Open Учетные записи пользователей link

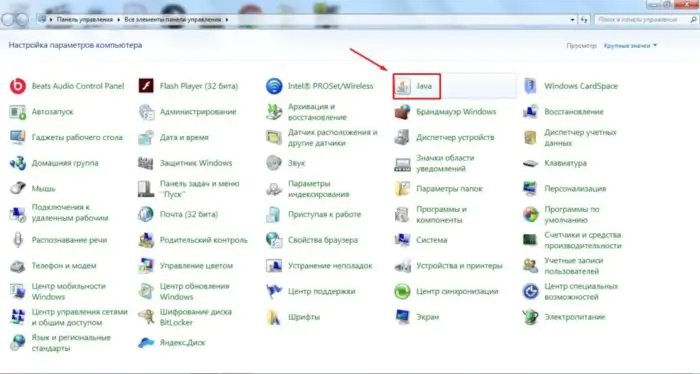point(574,266)
